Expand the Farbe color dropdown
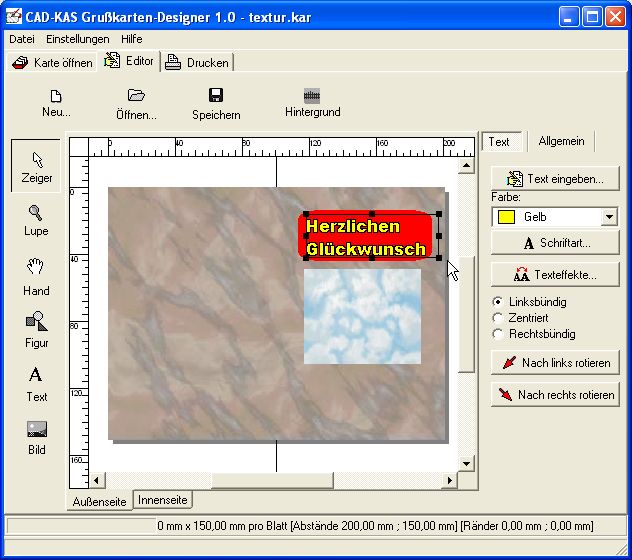This screenshot has height=560, width=632. [x=609, y=217]
